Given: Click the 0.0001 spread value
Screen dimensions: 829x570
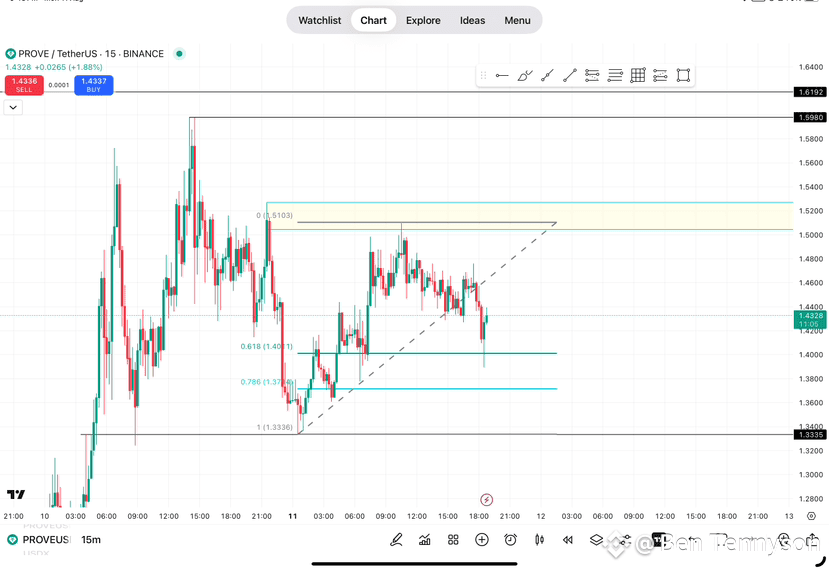Looking at the screenshot, I should tap(59, 85).
